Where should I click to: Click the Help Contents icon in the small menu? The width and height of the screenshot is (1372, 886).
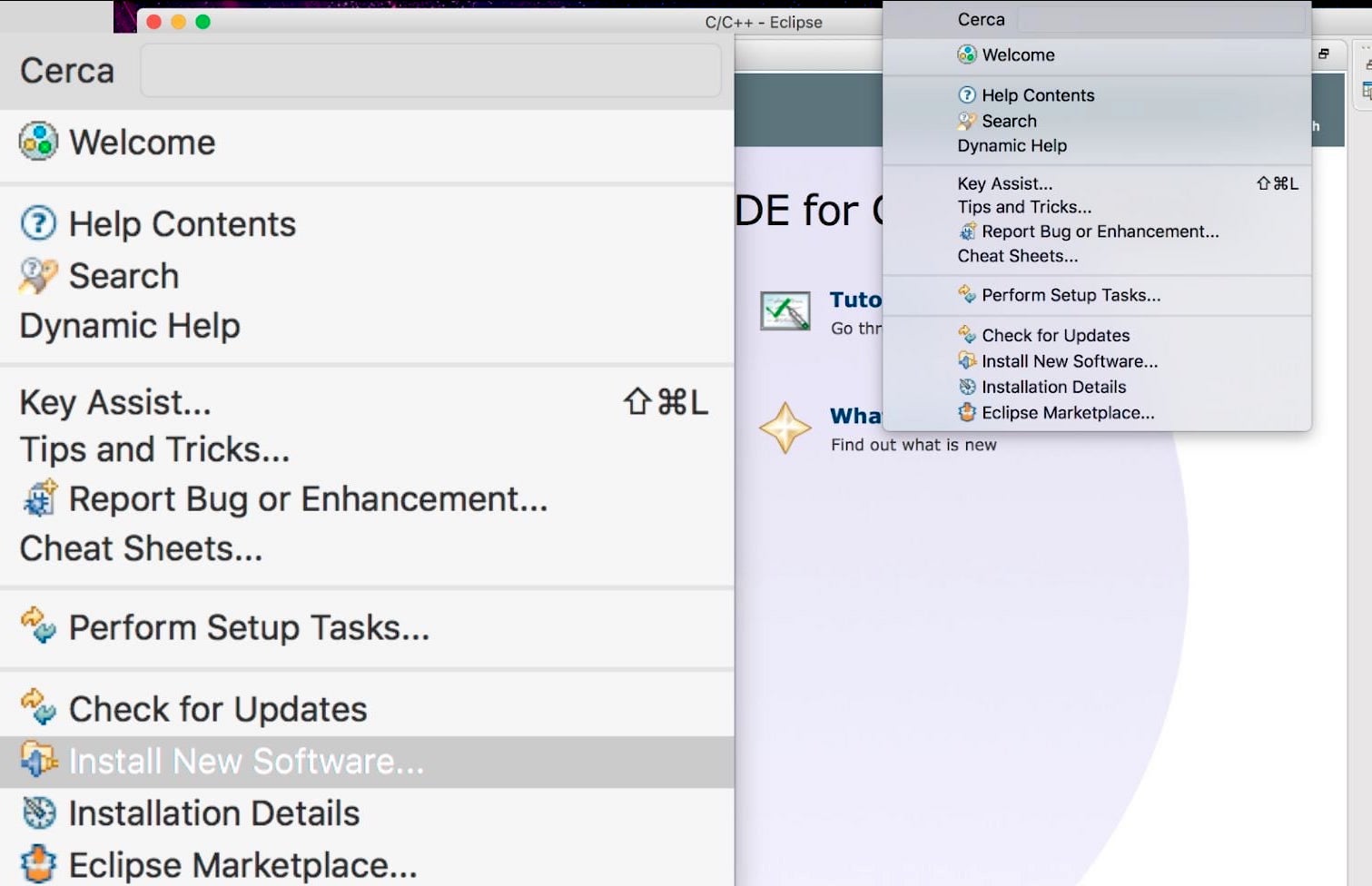(x=967, y=94)
